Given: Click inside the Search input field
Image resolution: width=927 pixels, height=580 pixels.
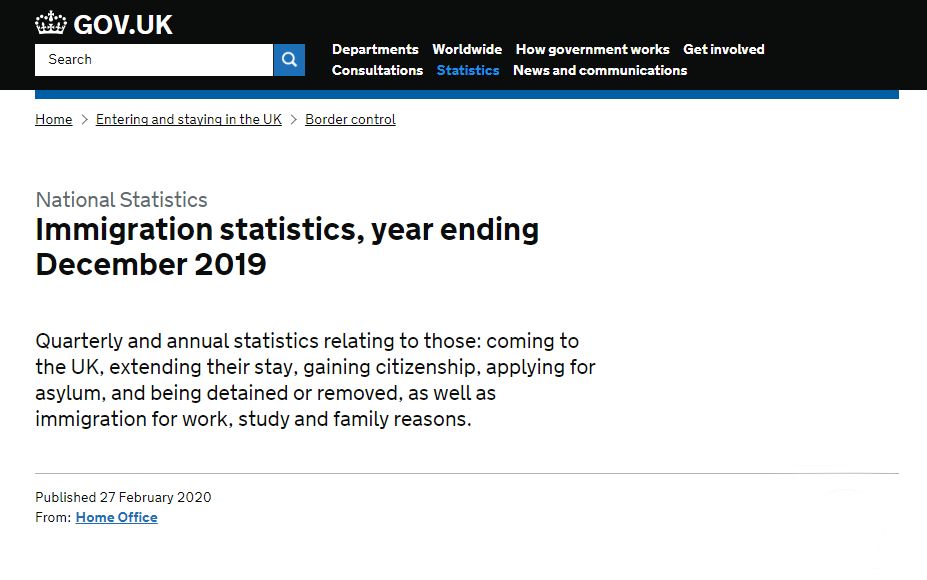Looking at the screenshot, I should point(154,60).
